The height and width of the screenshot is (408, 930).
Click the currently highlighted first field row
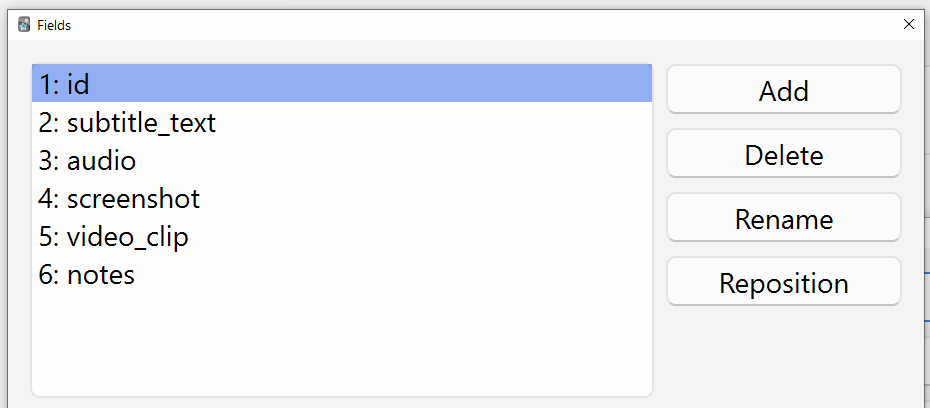[340, 85]
